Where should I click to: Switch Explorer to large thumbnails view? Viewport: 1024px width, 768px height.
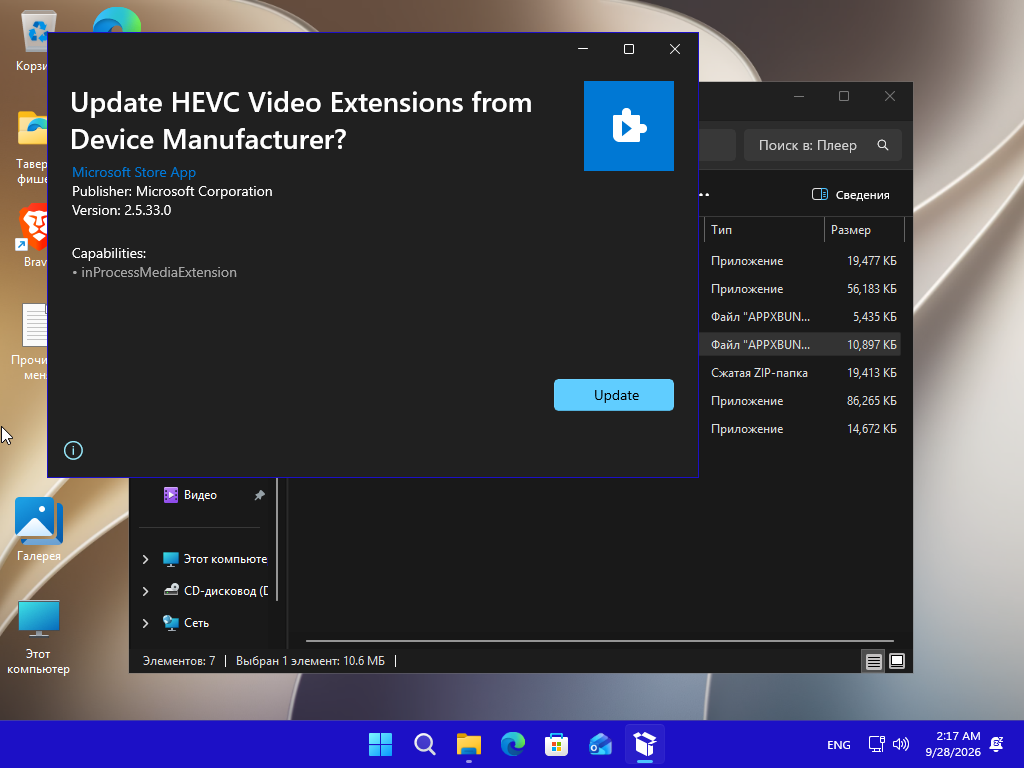coord(897,661)
